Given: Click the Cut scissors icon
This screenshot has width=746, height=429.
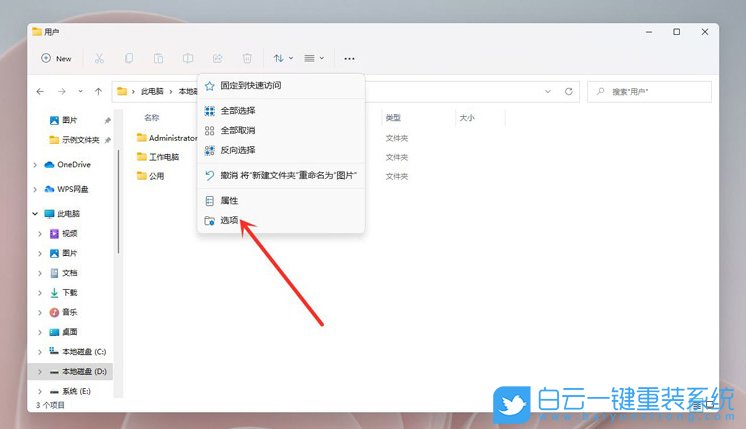Looking at the screenshot, I should 99,58.
